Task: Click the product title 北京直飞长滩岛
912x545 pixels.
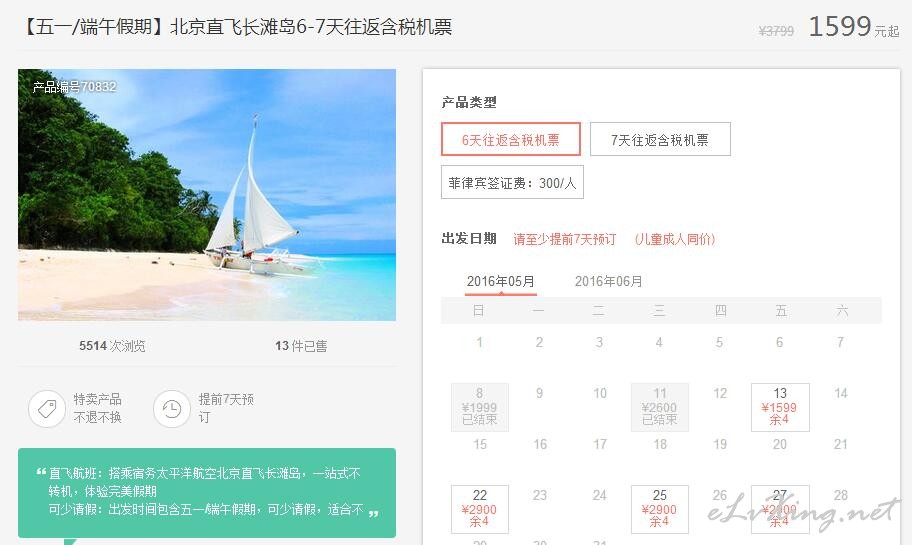Action: point(237,27)
